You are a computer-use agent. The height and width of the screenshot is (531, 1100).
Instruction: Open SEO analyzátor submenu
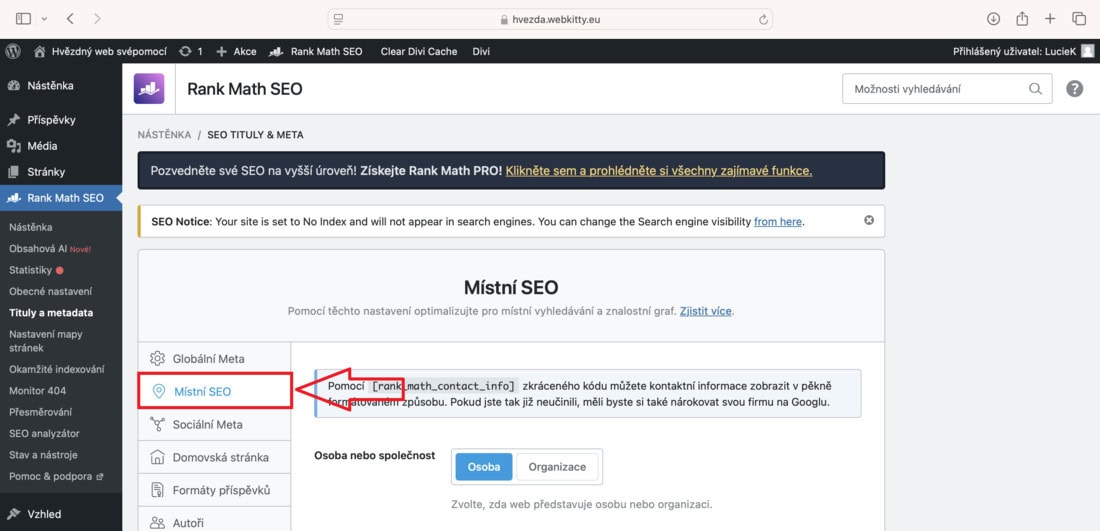click(x=44, y=433)
